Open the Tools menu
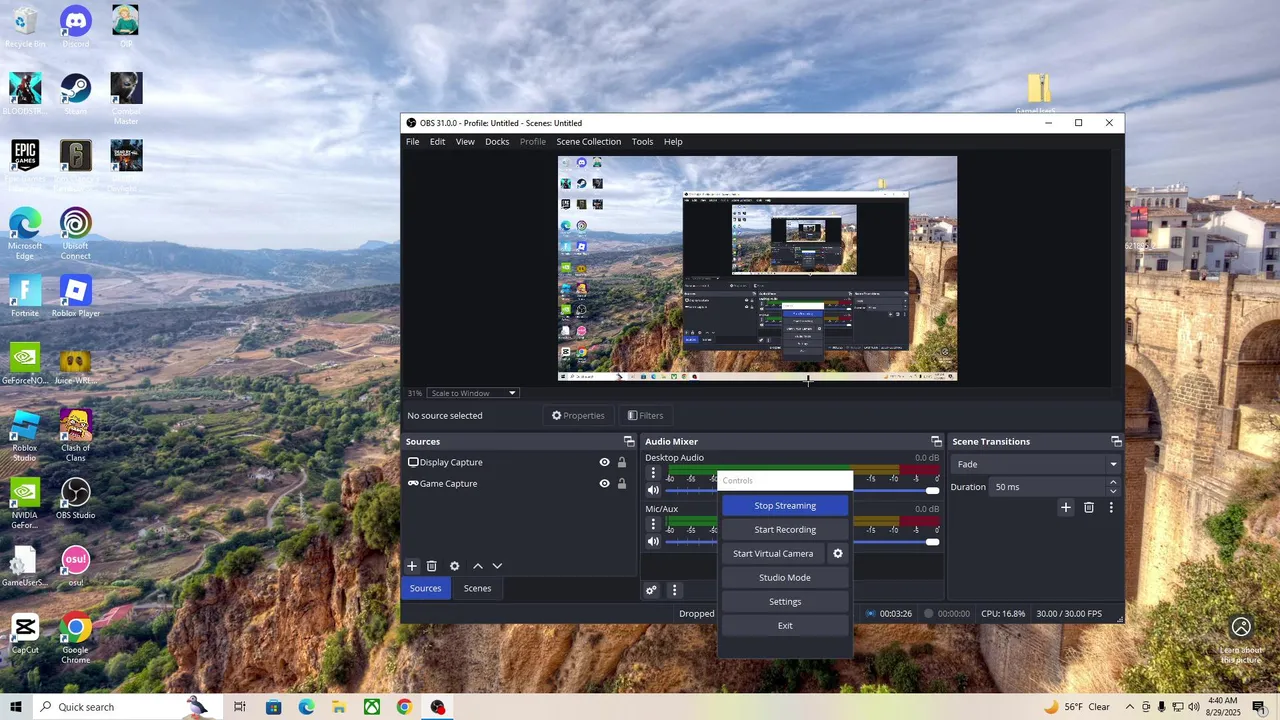This screenshot has width=1280, height=720. point(642,141)
